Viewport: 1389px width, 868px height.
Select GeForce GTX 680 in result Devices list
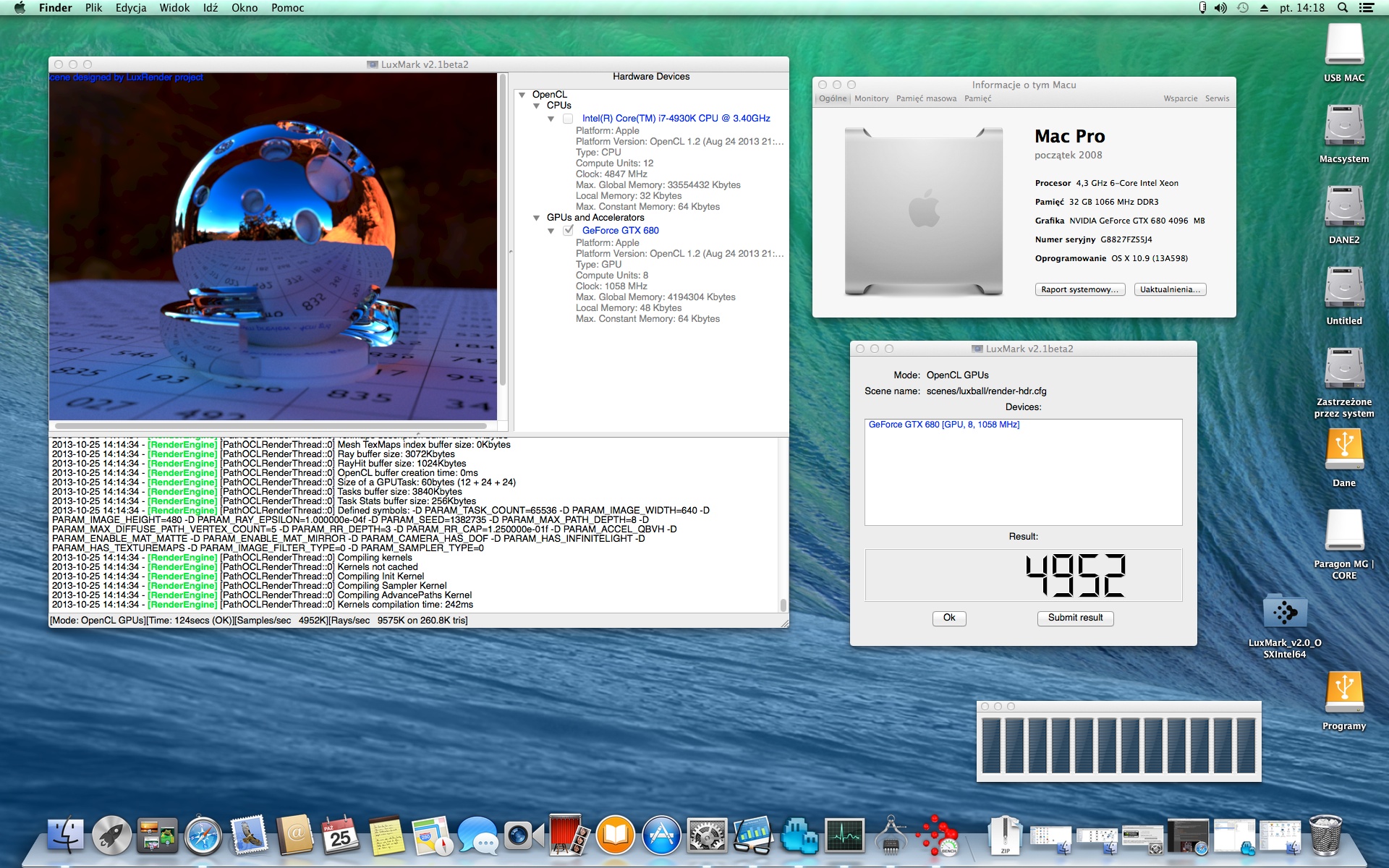(943, 425)
